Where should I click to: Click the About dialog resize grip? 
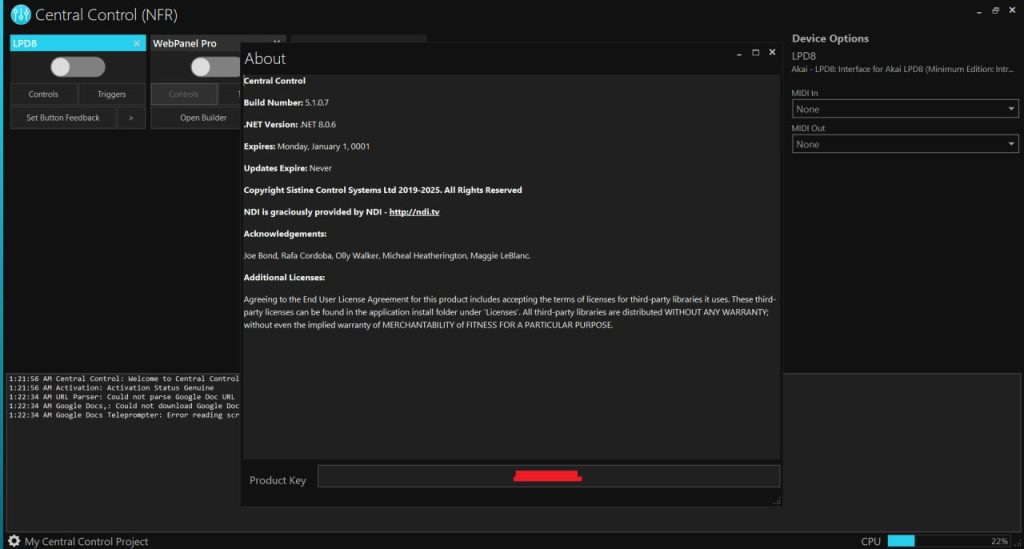tap(776, 501)
